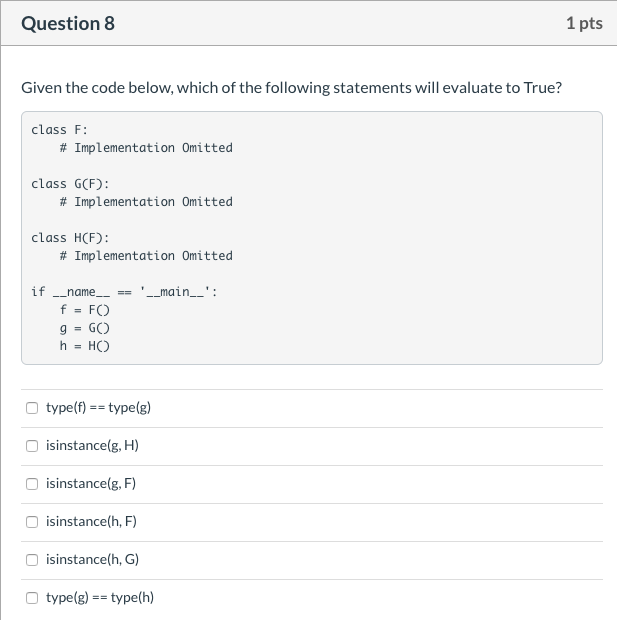
Task: Enable the isinstance(g, F) checkbox
Action: 32,484
